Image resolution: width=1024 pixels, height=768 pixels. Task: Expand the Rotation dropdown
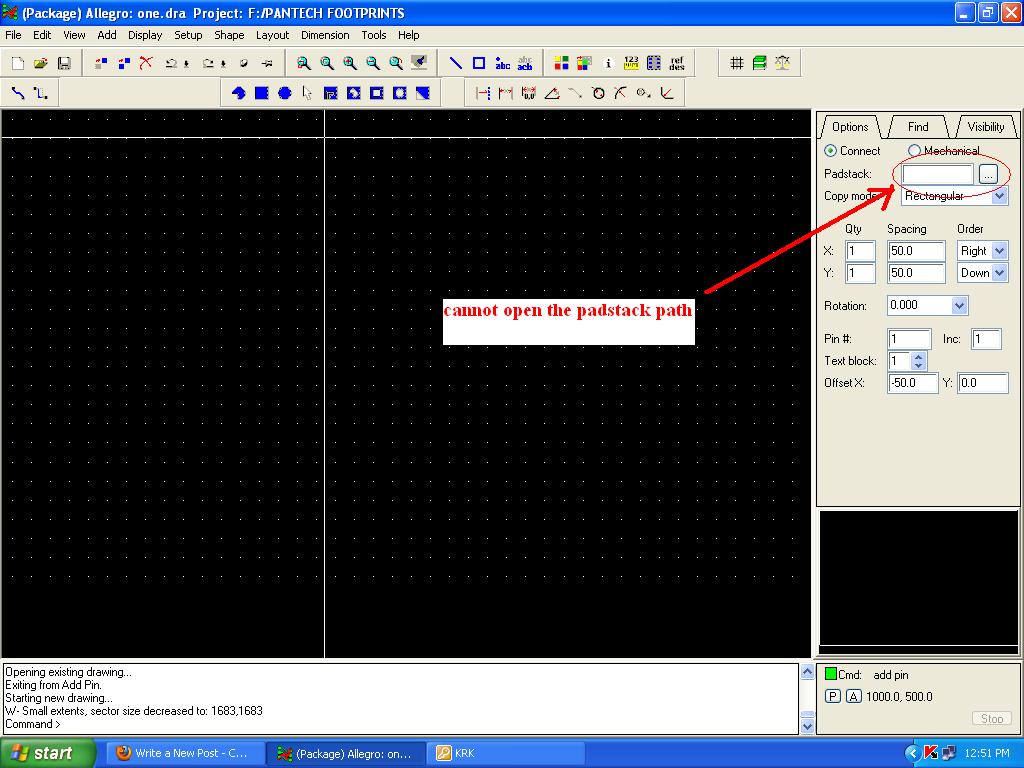pyautogui.click(x=960, y=306)
